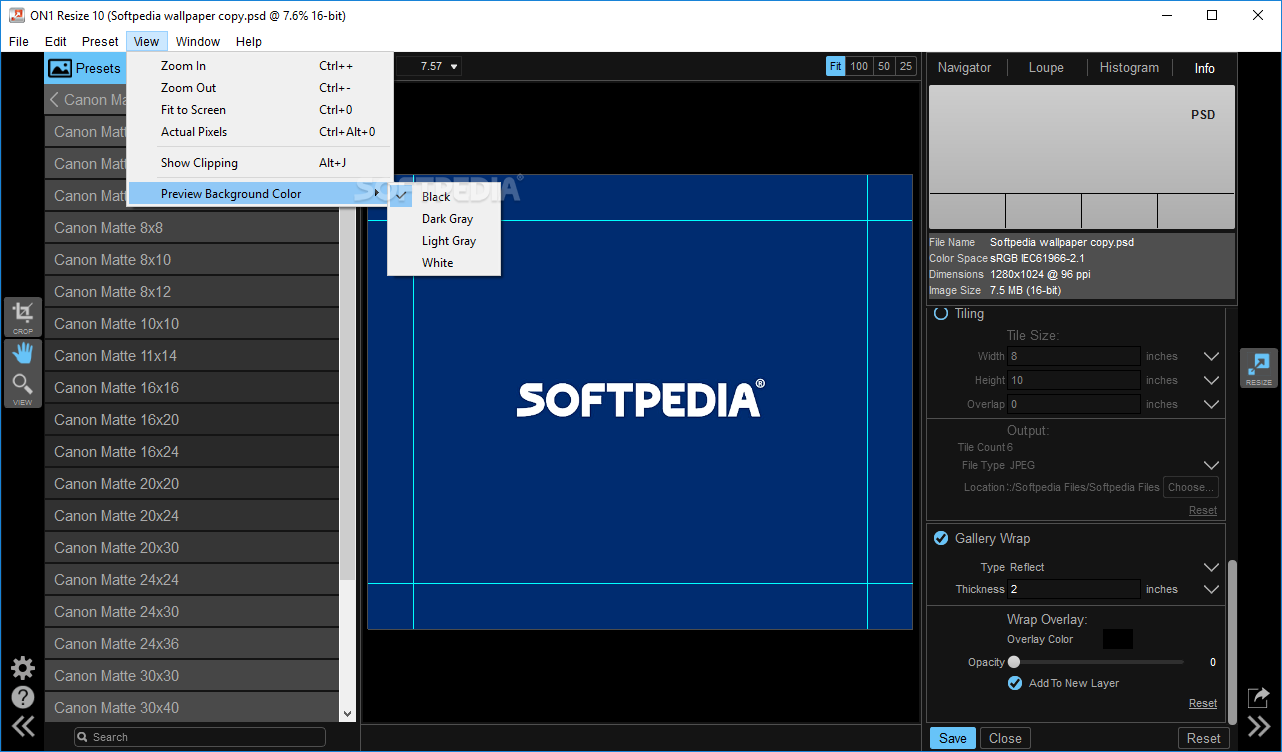Select Actual Pixels menu entry

pos(260,132)
